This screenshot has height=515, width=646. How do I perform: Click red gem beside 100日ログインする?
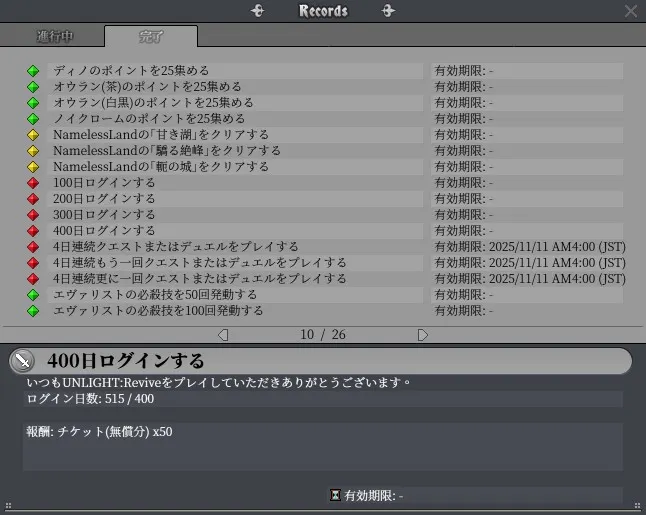coord(33,183)
